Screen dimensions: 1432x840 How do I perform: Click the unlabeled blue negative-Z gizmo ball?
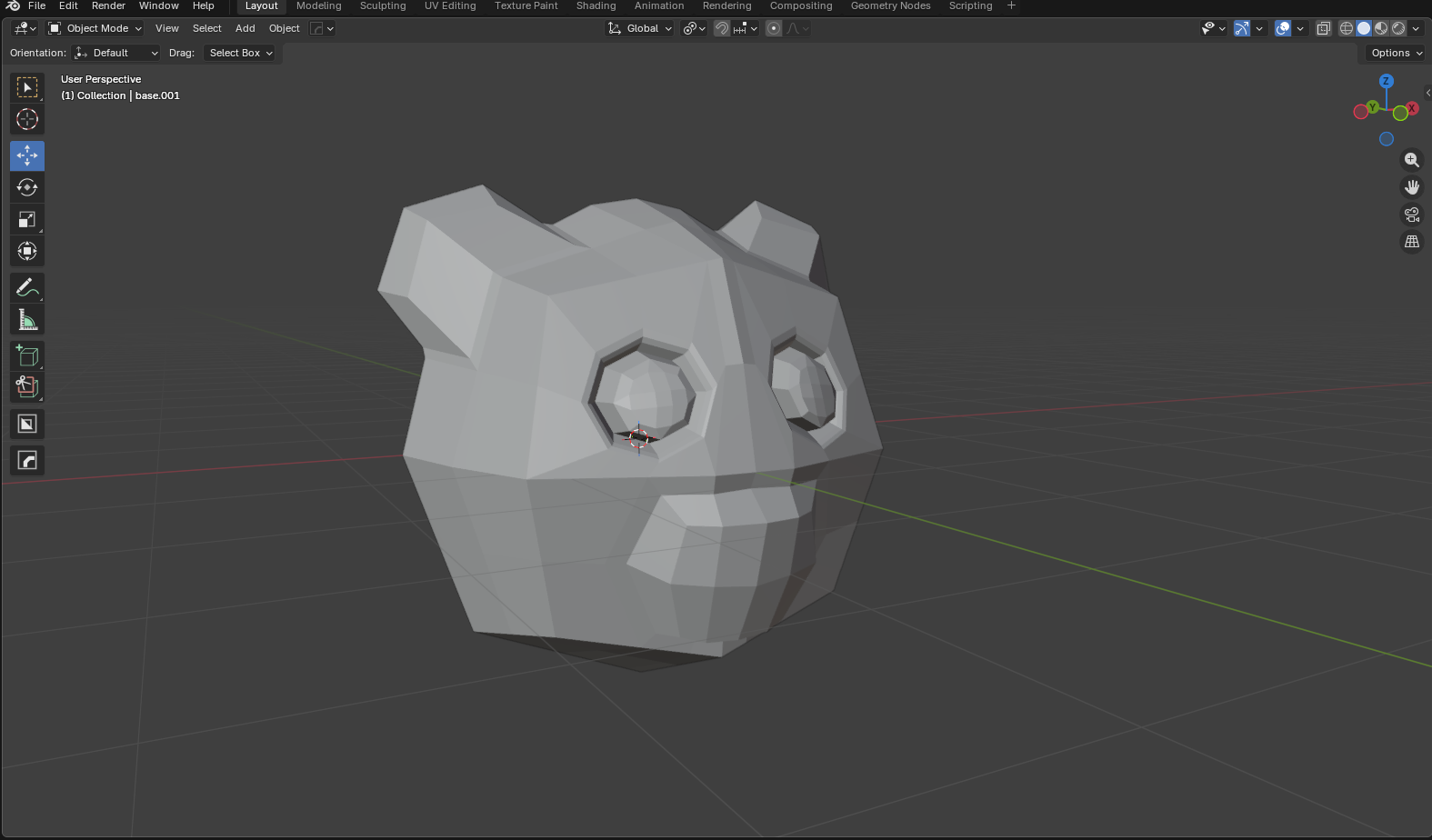(1387, 139)
